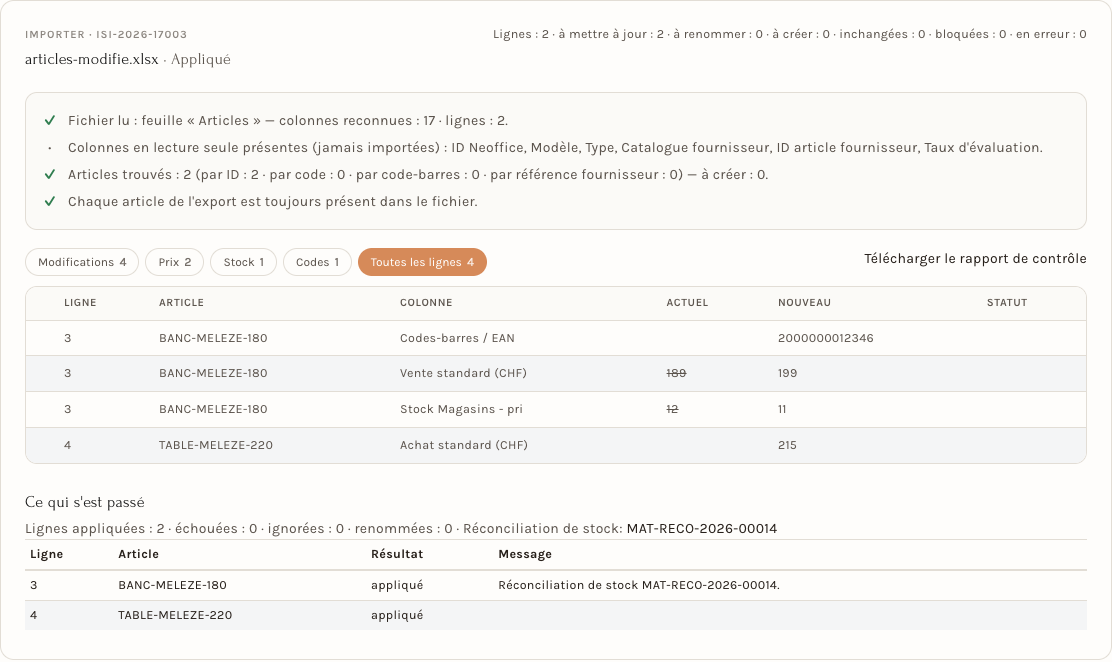Open the Modifications 4 filter tab
This screenshot has height=662, width=1112.
[x=82, y=262]
